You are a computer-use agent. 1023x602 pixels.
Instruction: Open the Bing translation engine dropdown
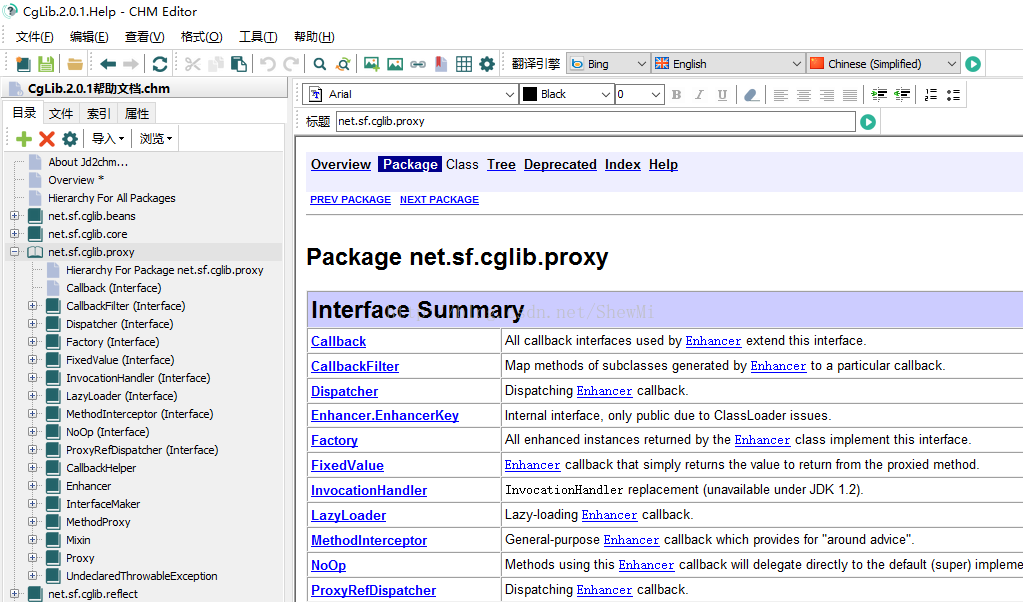[x=608, y=64]
